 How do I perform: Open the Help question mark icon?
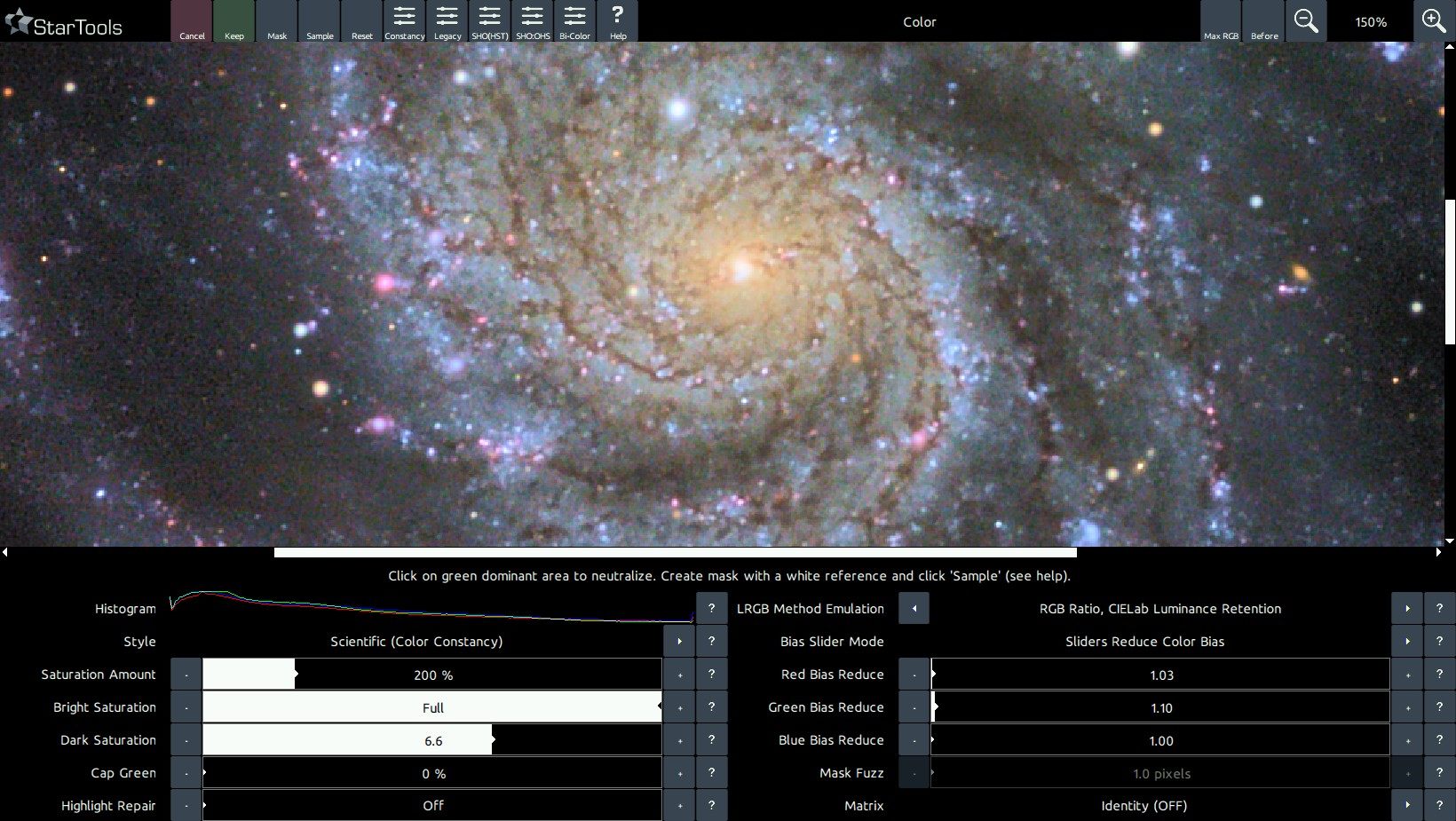tap(618, 21)
